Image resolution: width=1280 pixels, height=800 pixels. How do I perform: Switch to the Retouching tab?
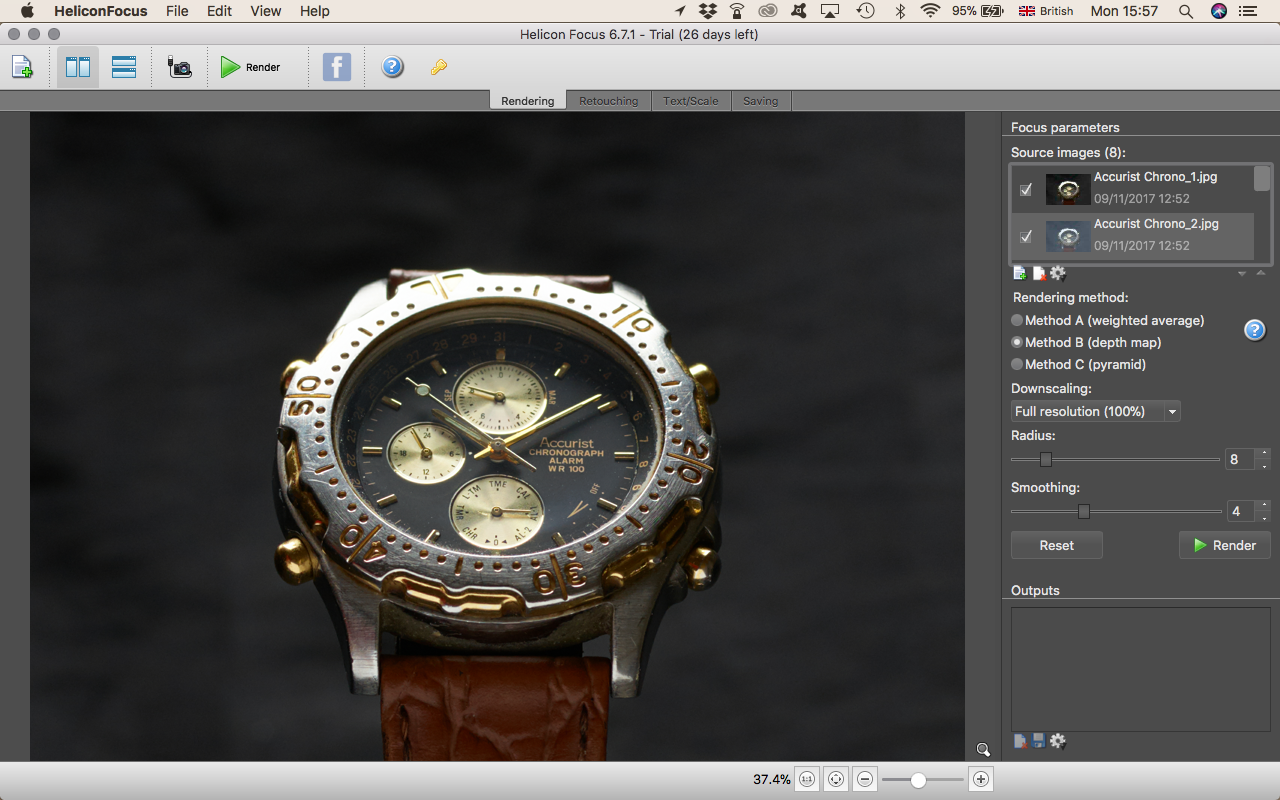click(x=609, y=101)
